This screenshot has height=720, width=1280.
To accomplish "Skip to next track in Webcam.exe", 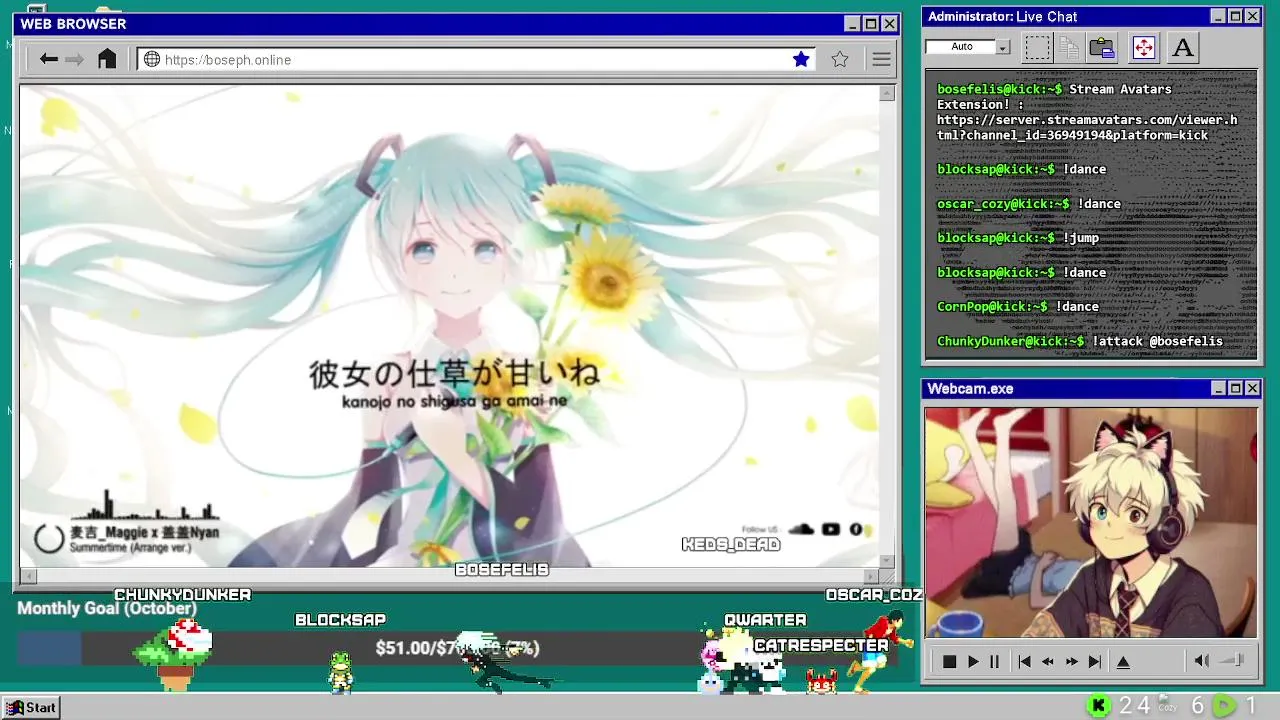I will [x=1095, y=661].
